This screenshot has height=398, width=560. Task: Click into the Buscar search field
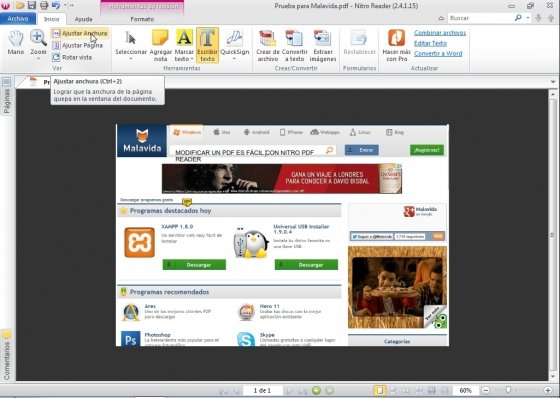[x=479, y=18]
